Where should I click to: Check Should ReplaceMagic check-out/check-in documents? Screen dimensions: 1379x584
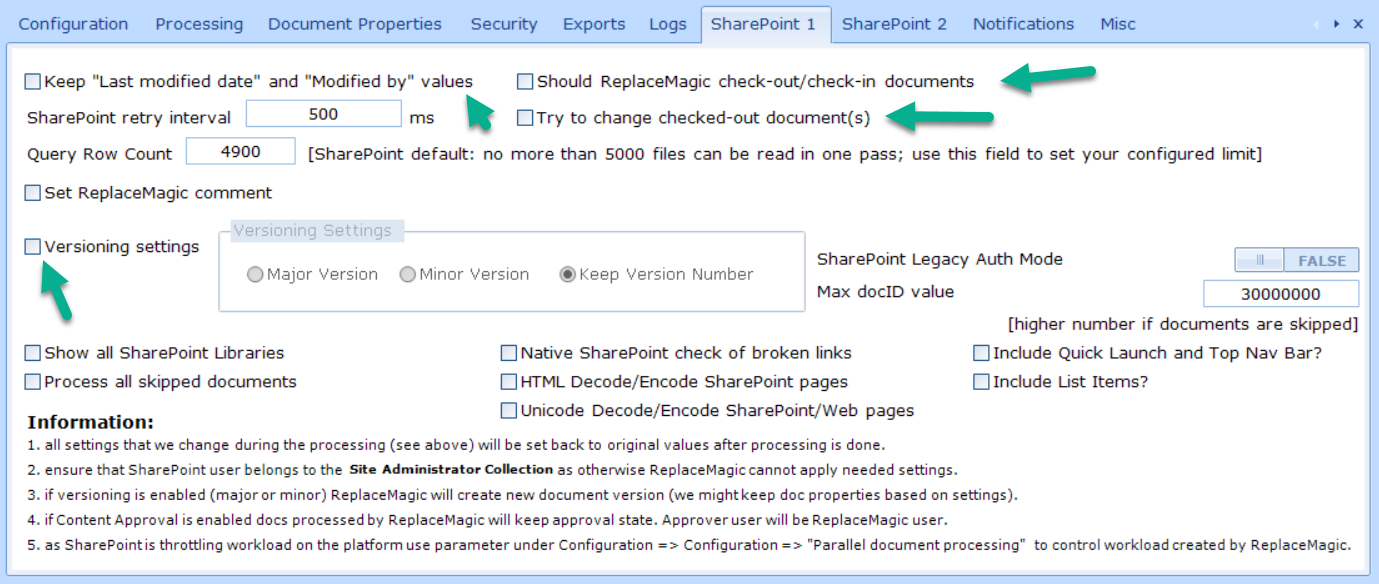pyautogui.click(x=525, y=82)
